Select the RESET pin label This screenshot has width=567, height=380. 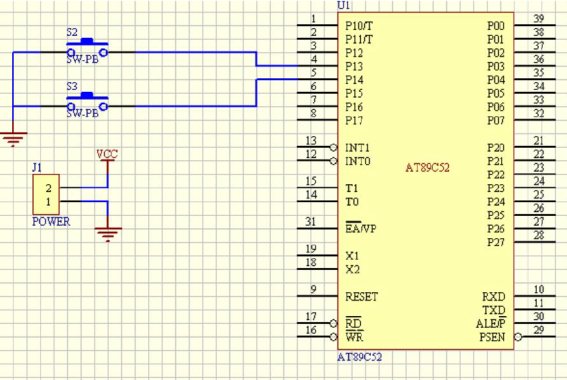pos(361,297)
